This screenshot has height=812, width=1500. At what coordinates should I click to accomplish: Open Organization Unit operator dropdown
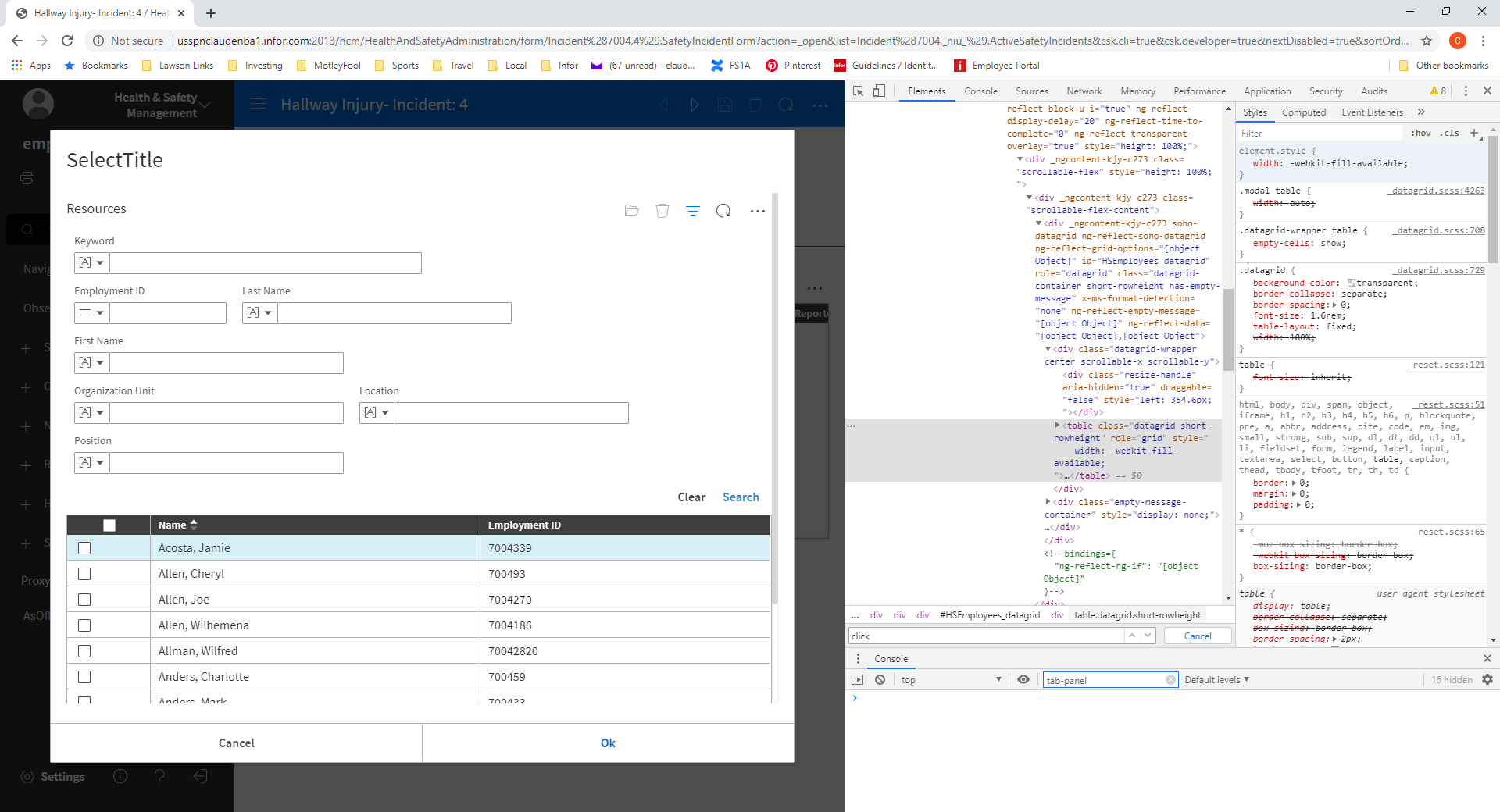pos(91,413)
